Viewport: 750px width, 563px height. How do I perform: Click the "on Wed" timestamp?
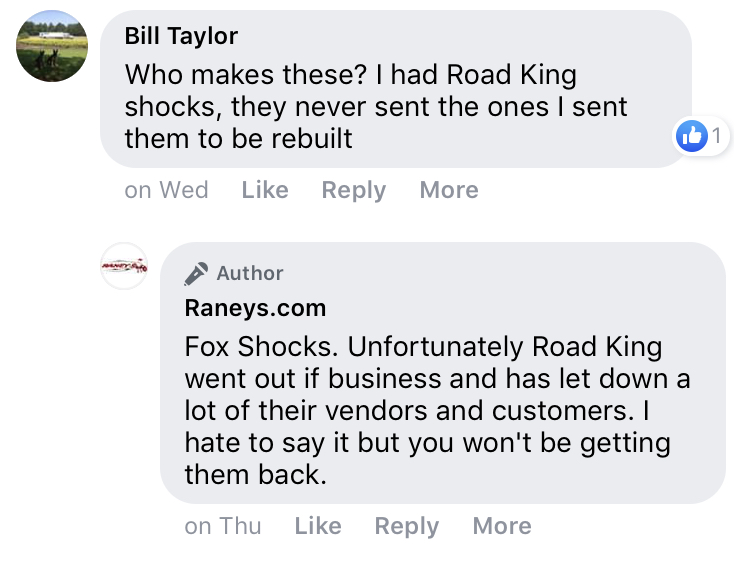pyautogui.click(x=166, y=190)
